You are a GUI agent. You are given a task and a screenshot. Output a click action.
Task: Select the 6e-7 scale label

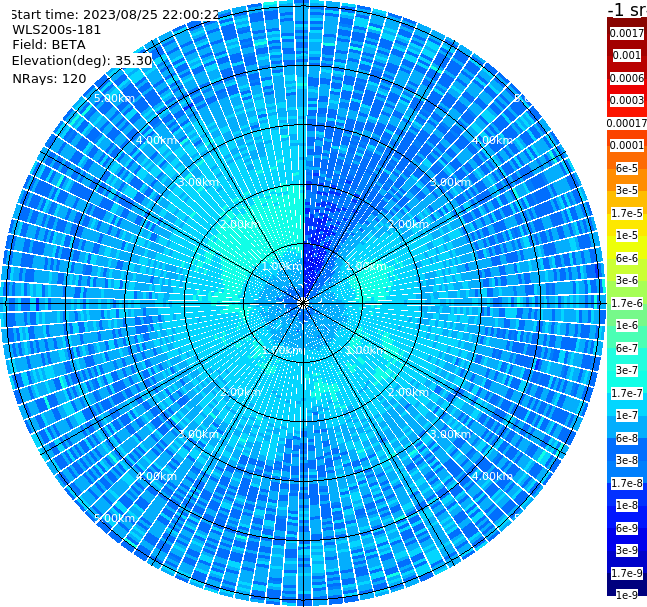click(x=627, y=348)
